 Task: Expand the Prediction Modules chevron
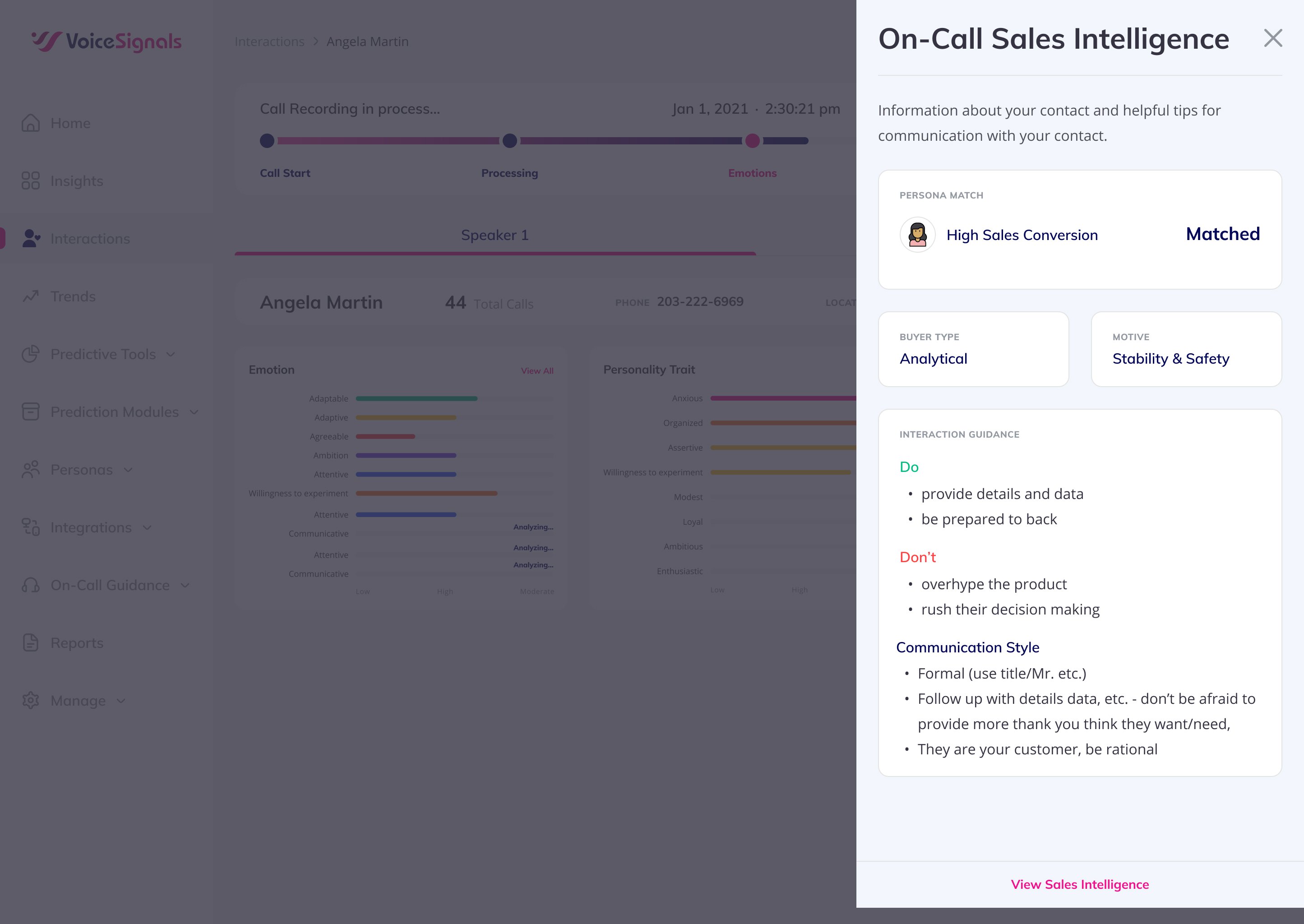[194, 412]
